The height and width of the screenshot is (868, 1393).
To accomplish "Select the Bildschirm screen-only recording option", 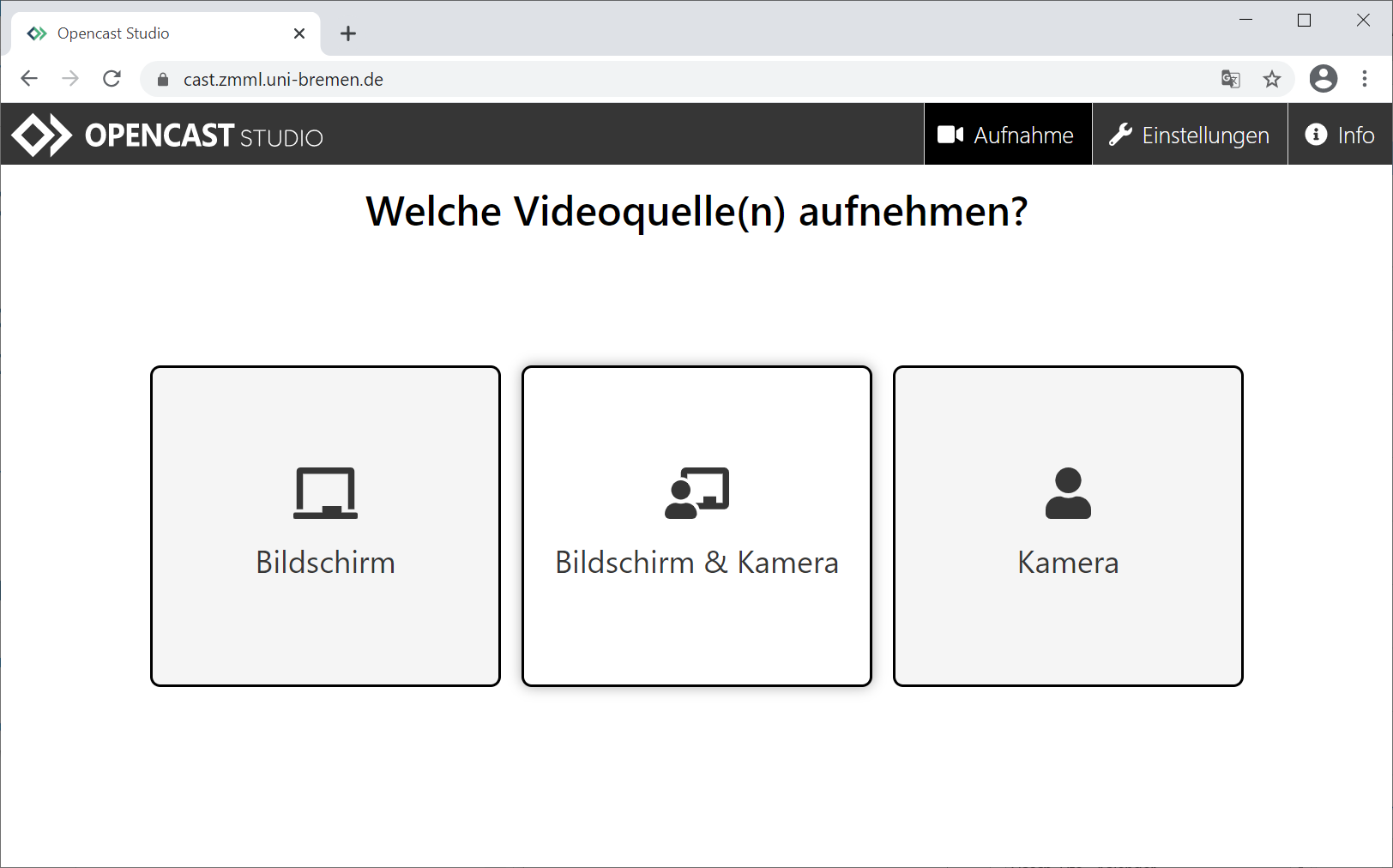I will 325,526.
